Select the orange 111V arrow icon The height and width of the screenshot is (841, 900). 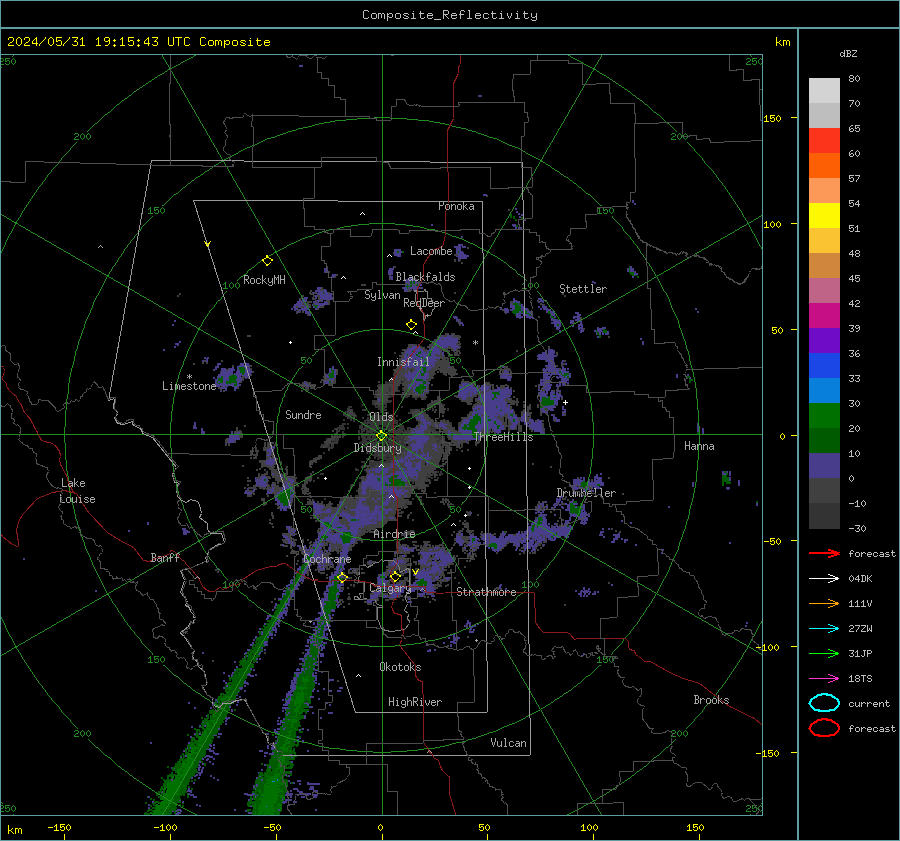(824, 603)
